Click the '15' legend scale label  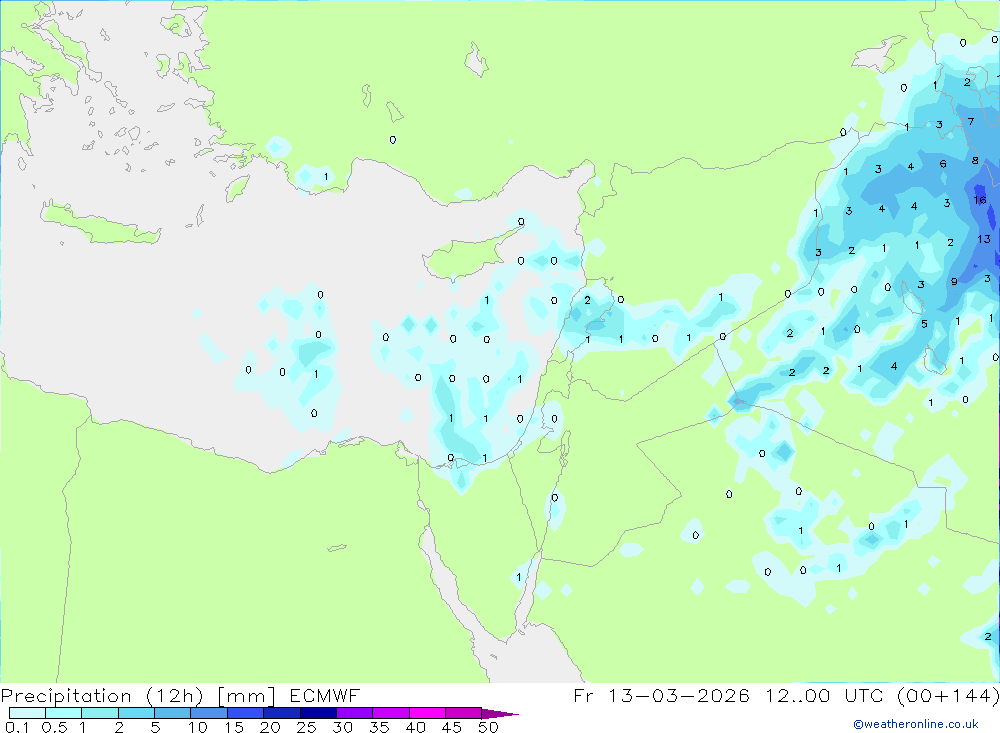[234, 727]
